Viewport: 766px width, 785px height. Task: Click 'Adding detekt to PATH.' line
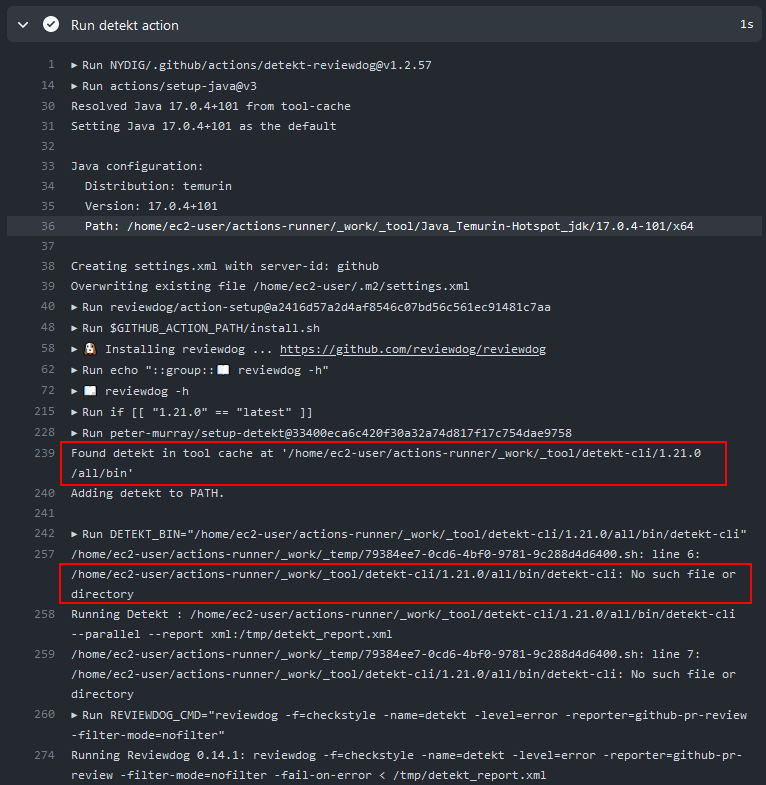point(148,493)
